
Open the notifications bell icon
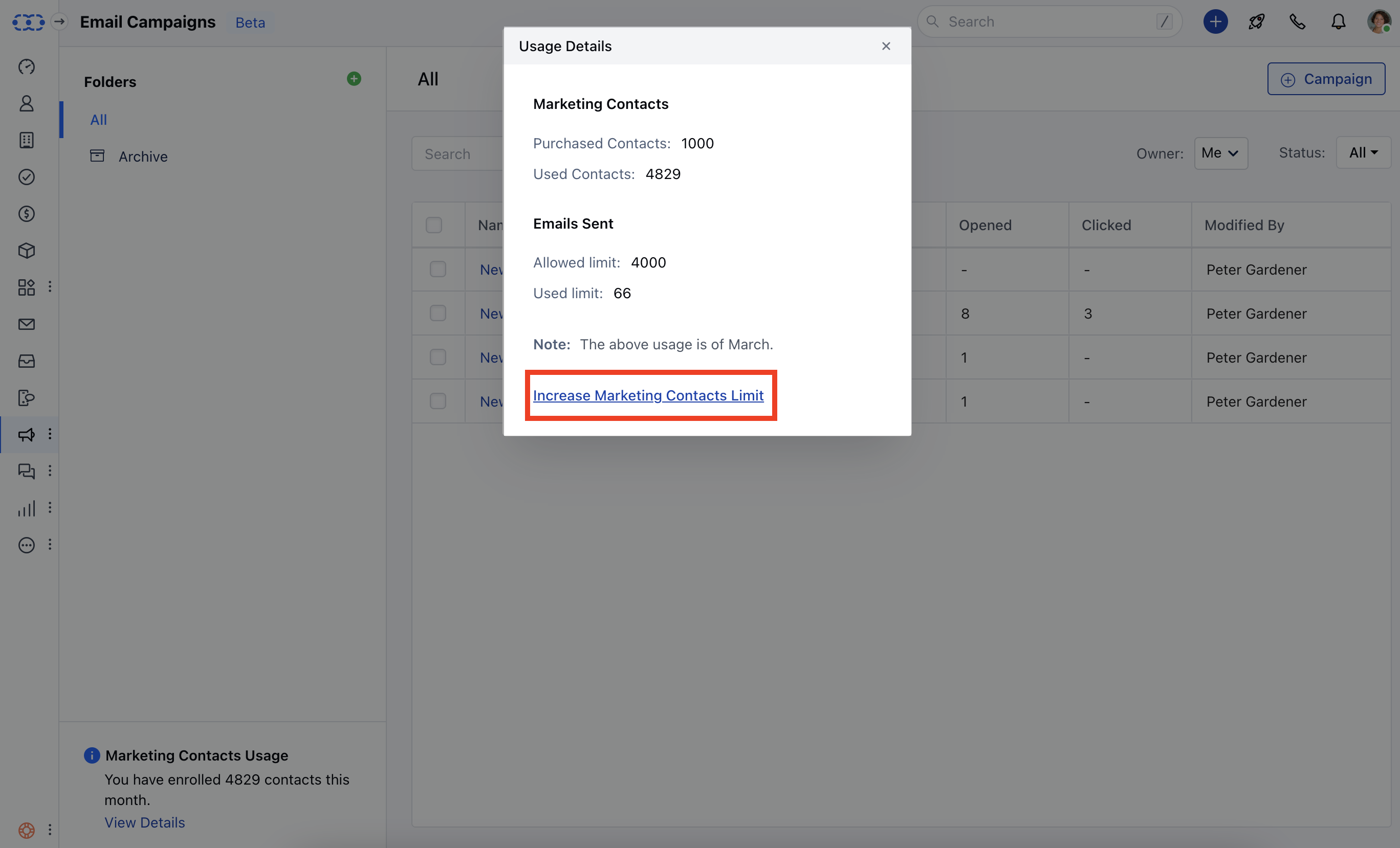click(x=1338, y=21)
